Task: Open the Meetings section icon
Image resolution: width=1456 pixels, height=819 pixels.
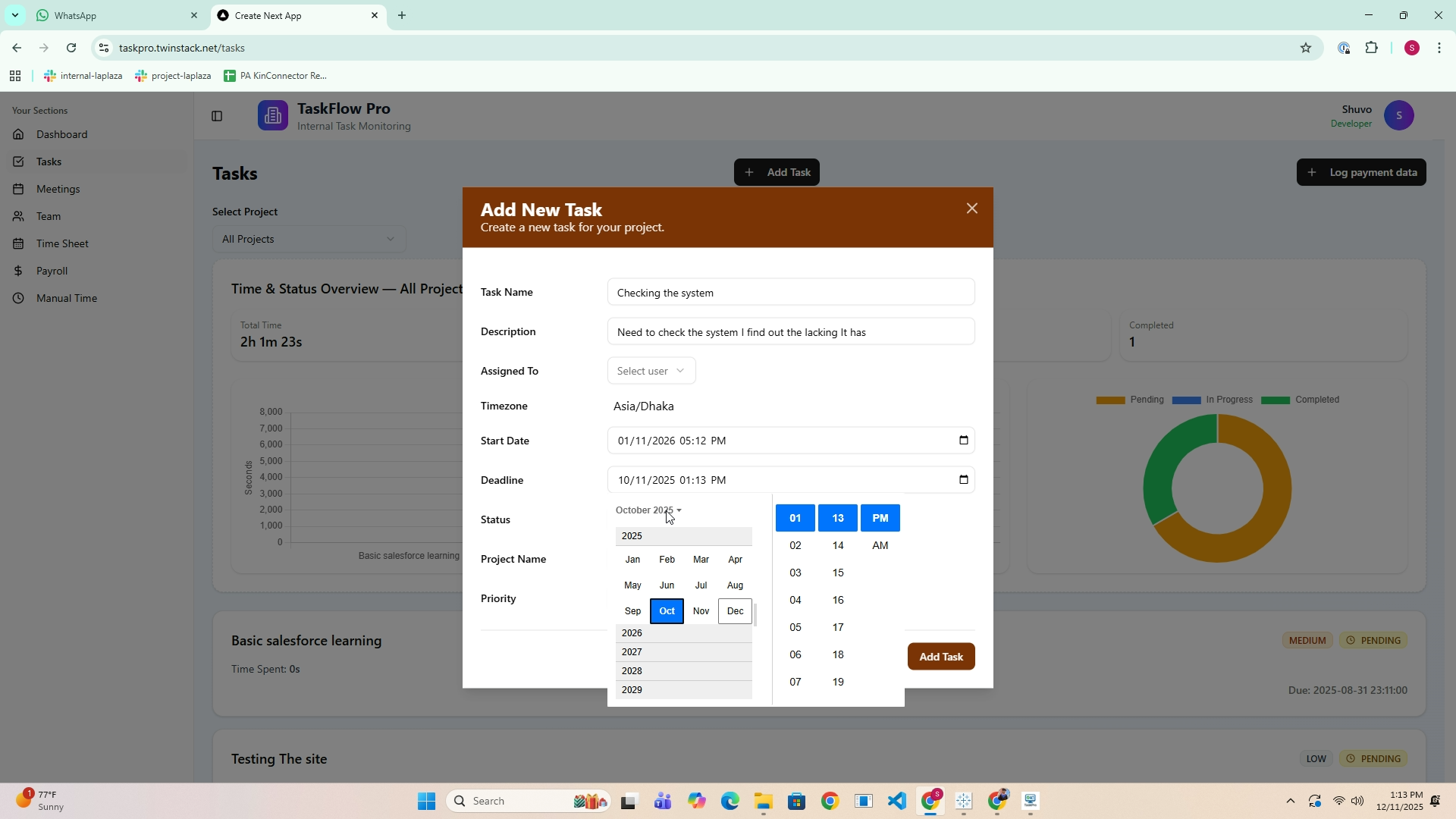Action: [x=19, y=189]
